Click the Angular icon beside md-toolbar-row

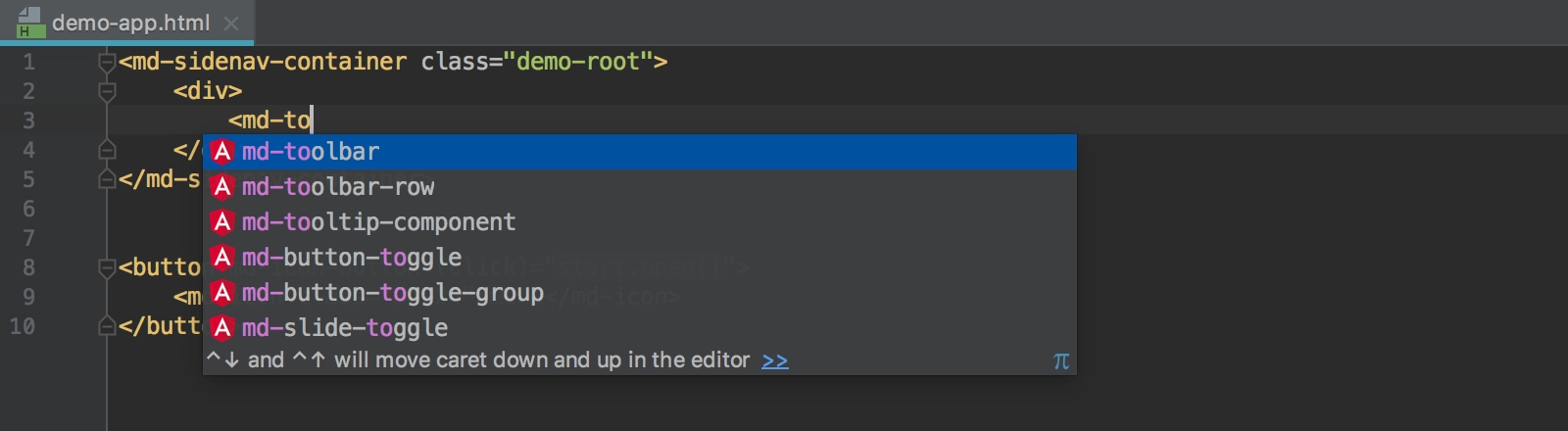[222, 187]
